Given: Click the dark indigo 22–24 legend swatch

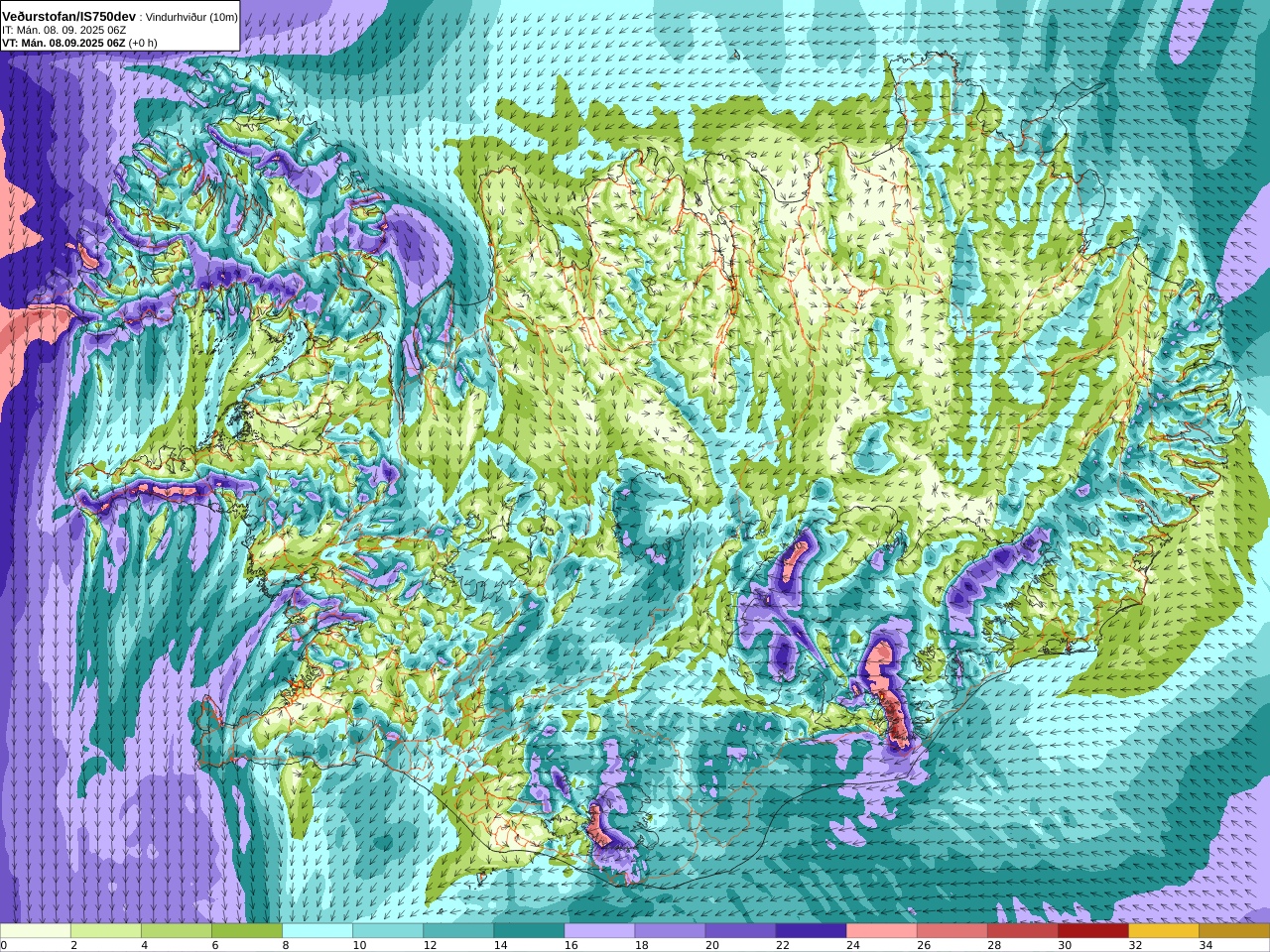Looking at the screenshot, I should click(811, 931).
